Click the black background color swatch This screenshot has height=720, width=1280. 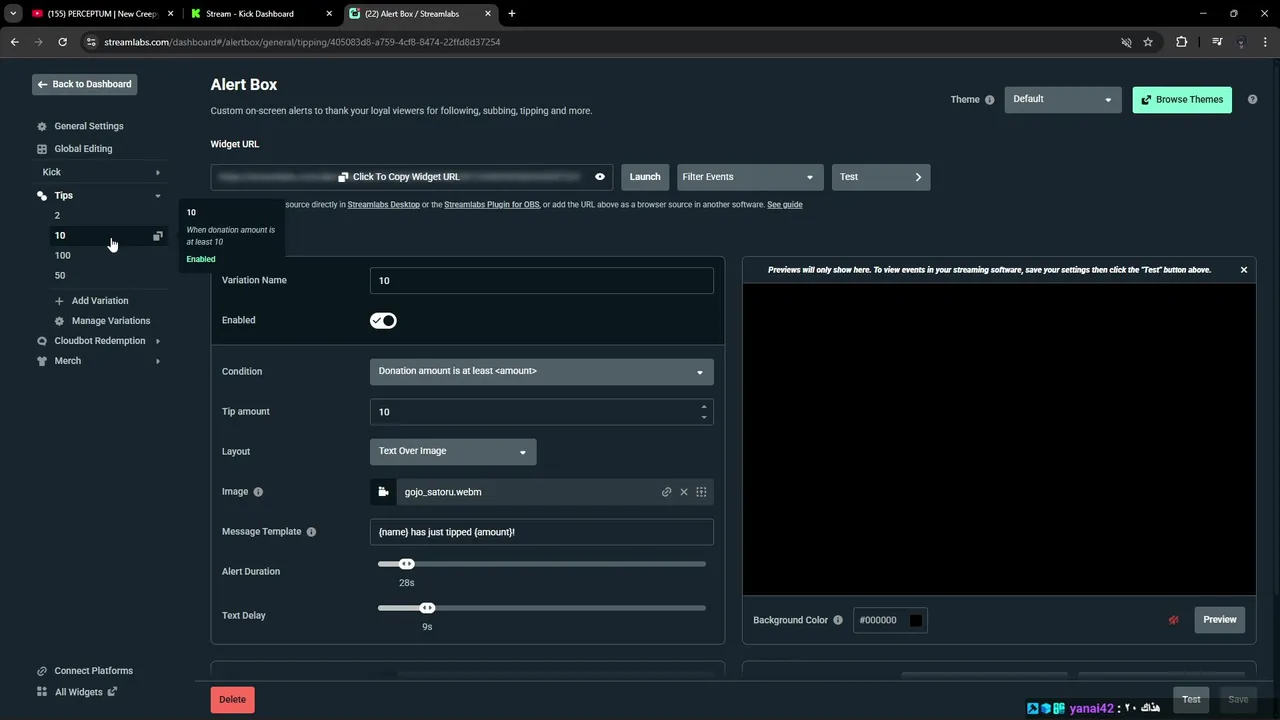[x=915, y=621]
